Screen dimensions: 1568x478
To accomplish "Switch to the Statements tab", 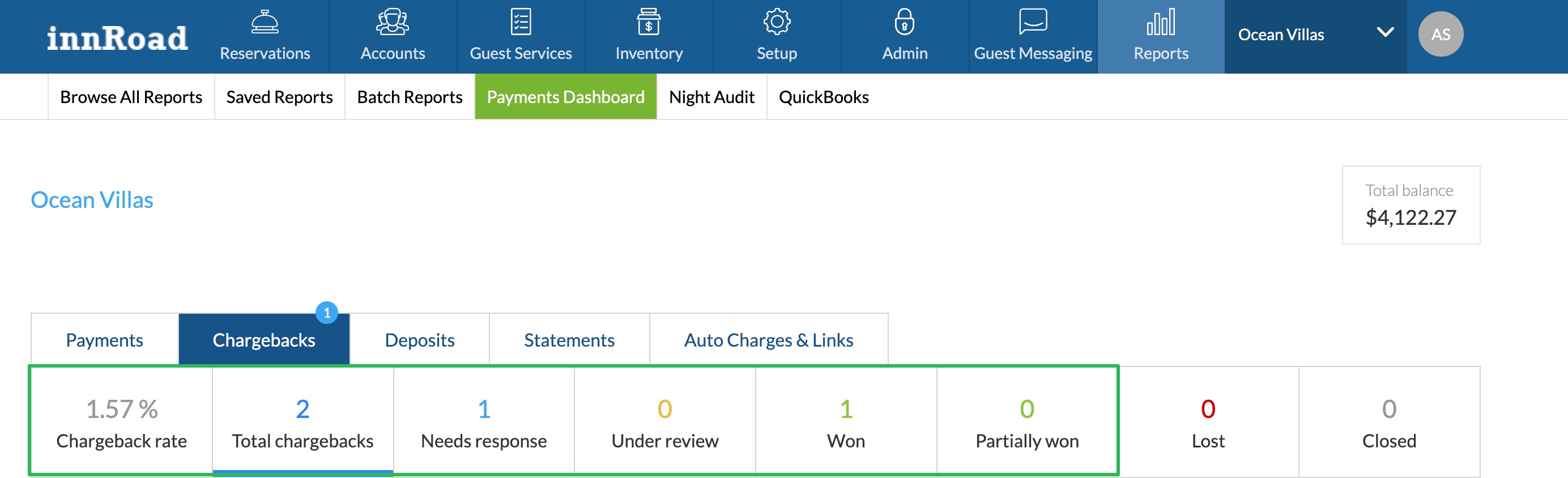I will coord(569,340).
